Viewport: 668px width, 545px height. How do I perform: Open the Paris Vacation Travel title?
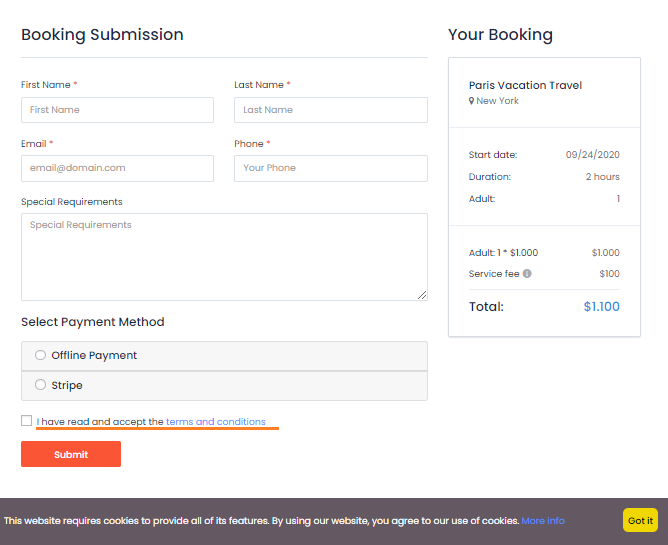coord(525,85)
